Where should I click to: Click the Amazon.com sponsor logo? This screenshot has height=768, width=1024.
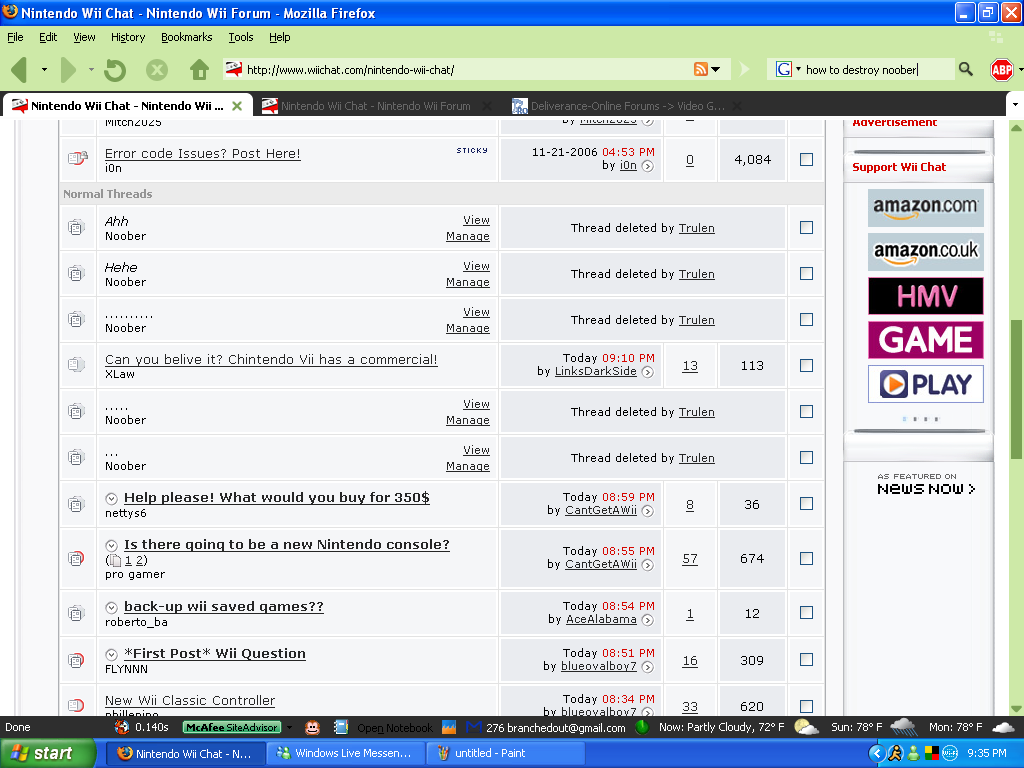pyautogui.click(x=925, y=208)
